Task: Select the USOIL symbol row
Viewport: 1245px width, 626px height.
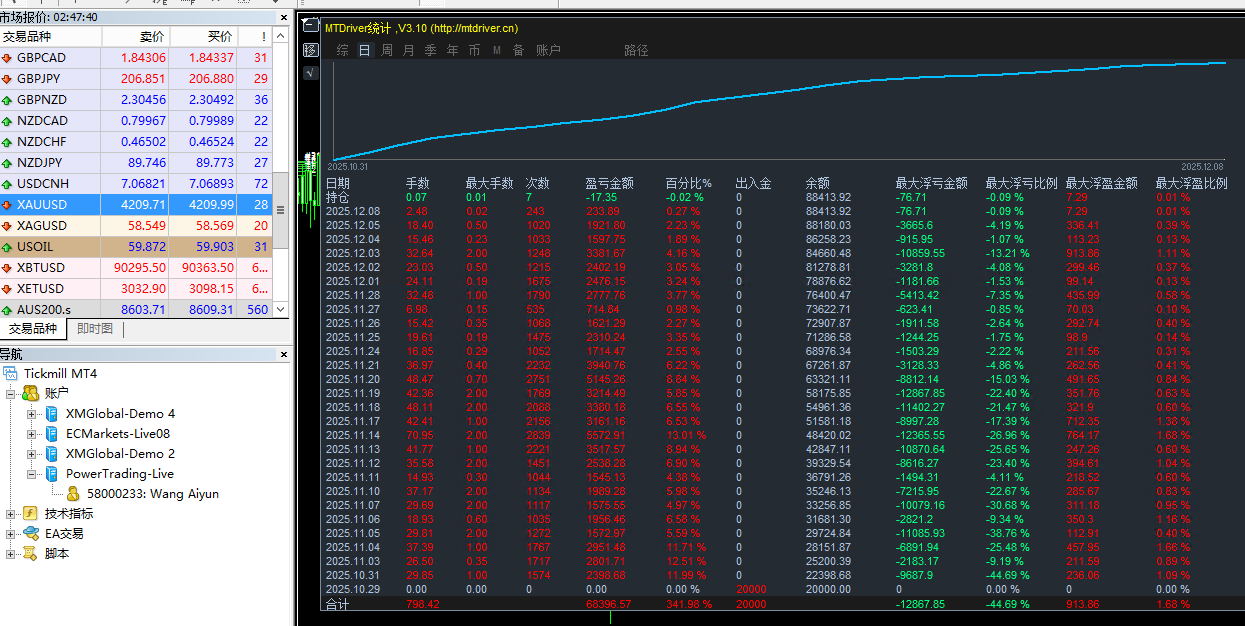Action: click(x=136, y=247)
